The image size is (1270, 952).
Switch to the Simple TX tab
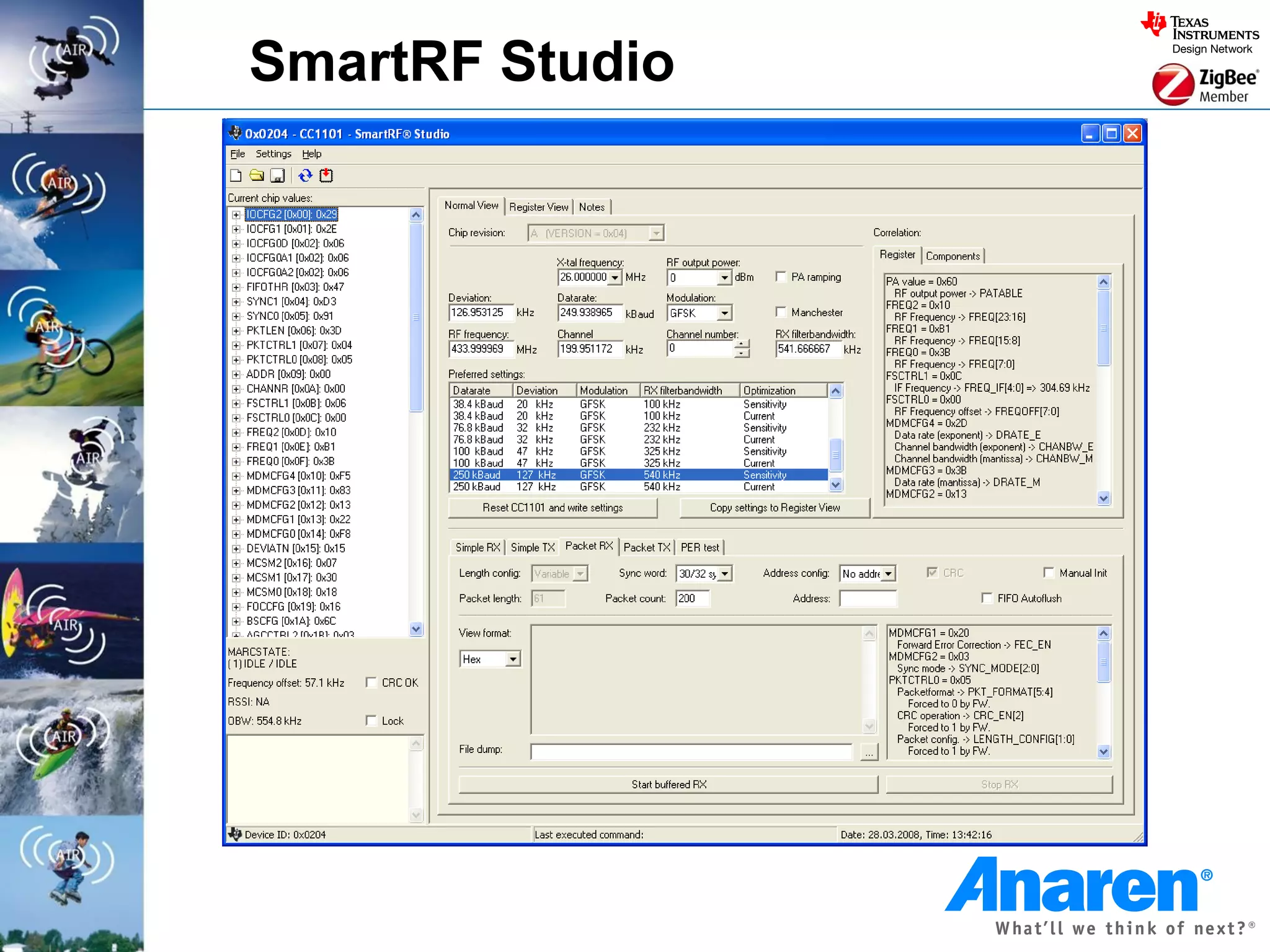click(533, 547)
